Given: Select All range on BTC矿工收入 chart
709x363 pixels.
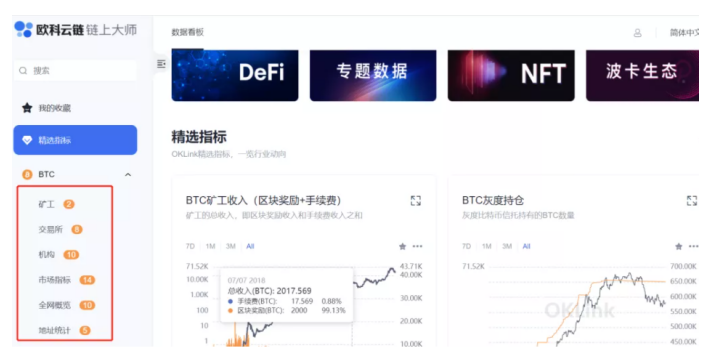Looking at the screenshot, I should (250, 246).
